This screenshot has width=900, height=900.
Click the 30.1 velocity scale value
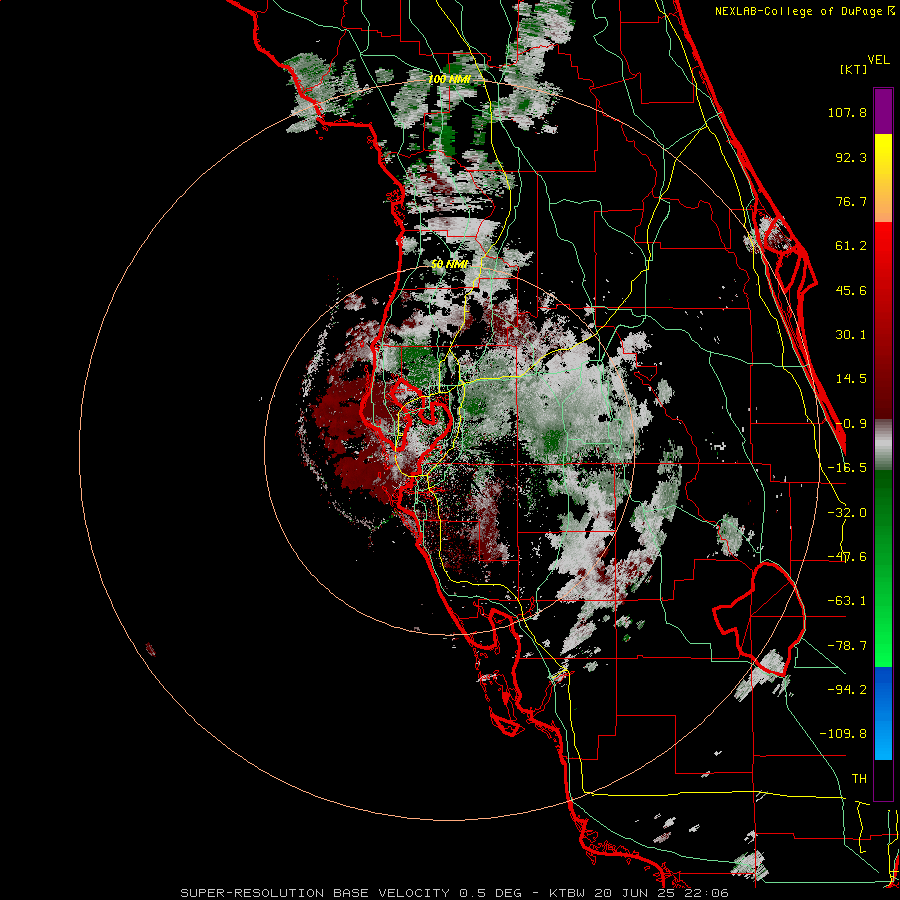851,335
